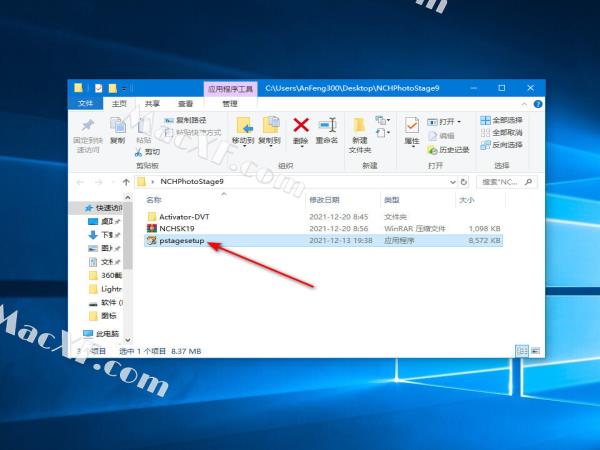The height and width of the screenshot is (450, 600).
Task: Click the Forward navigation arrow
Action: tap(98, 182)
